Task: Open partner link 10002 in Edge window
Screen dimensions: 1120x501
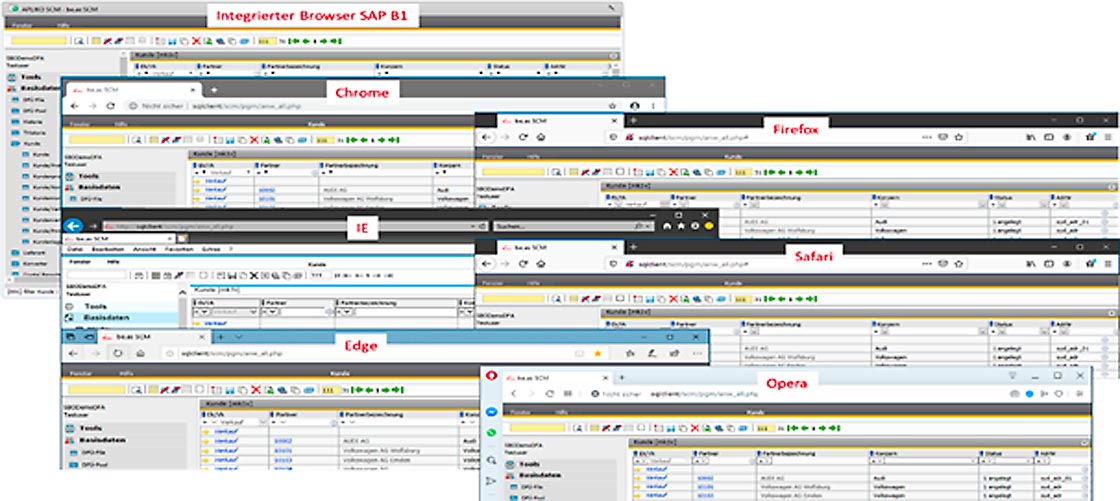Action: 283,440
